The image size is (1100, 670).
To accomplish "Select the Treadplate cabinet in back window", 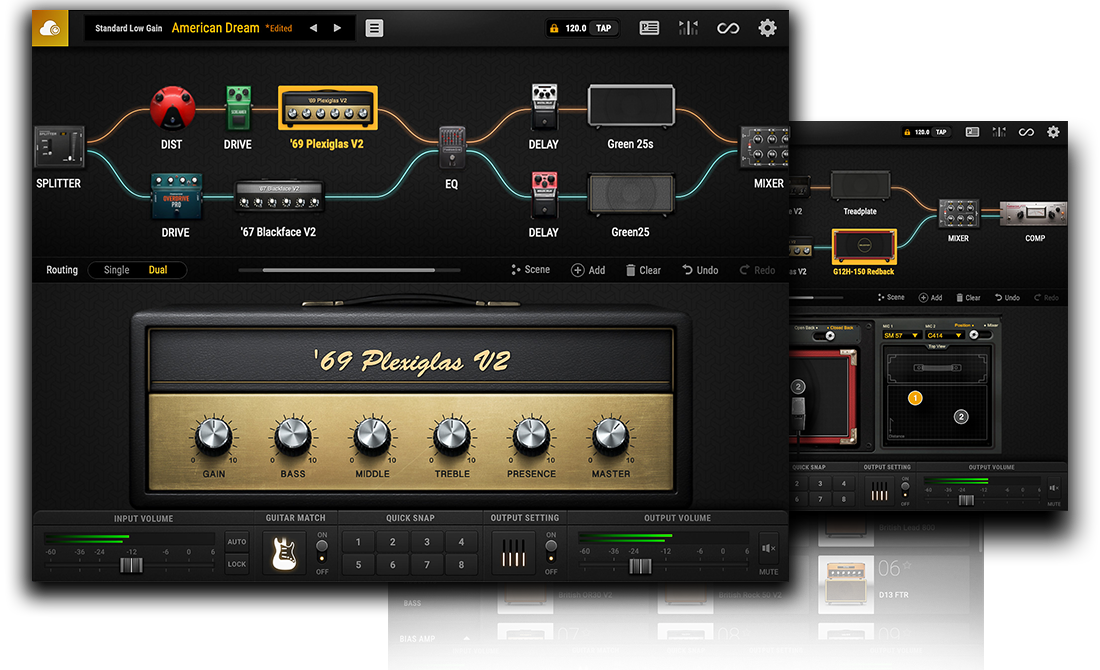I will click(861, 185).
